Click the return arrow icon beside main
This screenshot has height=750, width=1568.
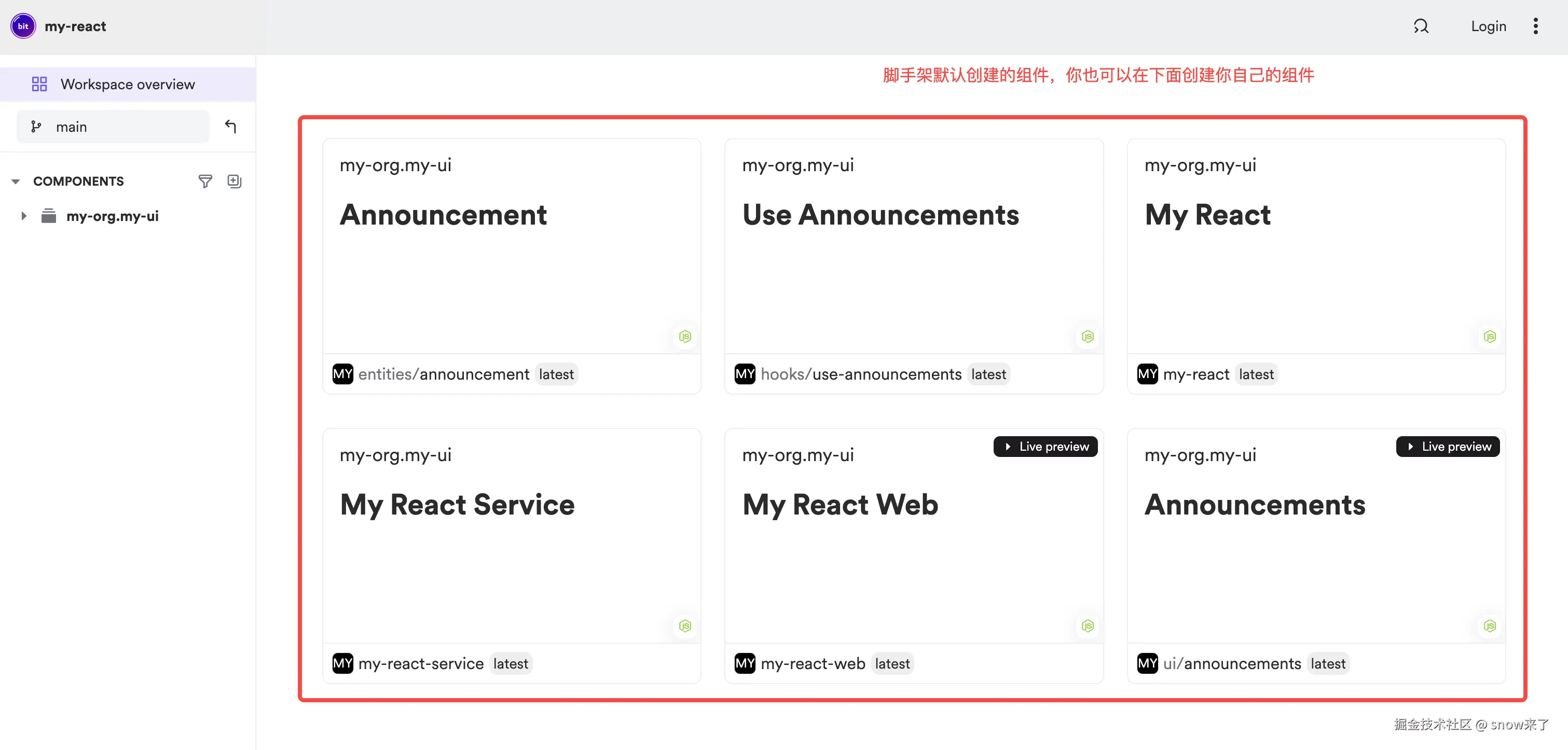[x=231, y=127]
